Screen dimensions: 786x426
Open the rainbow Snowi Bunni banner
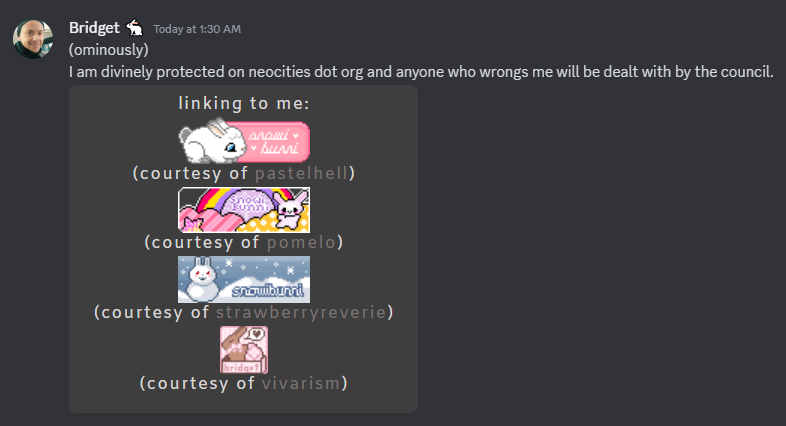[244, 210]
